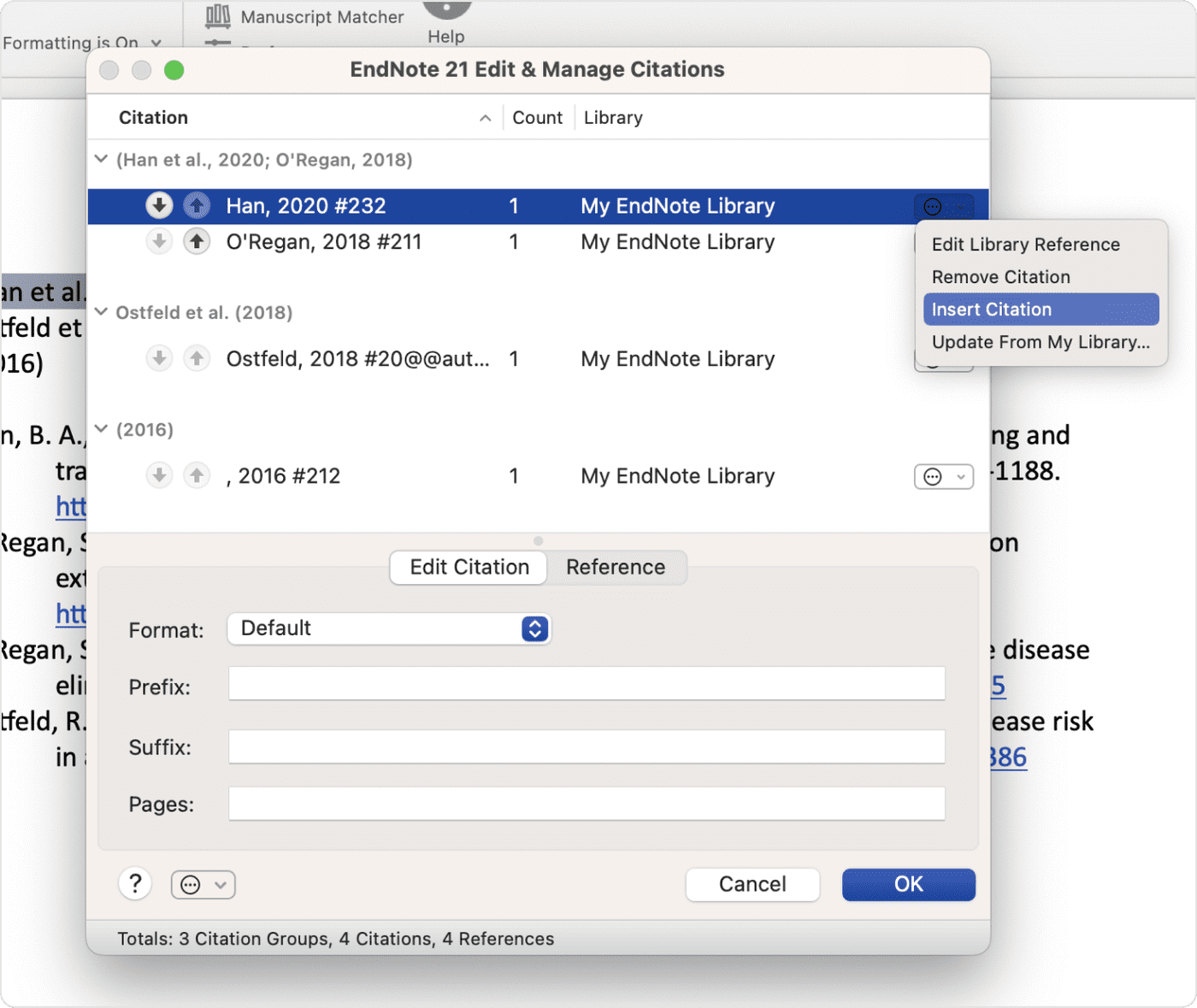
Task: Move O'Regan, 2018 #211 citation up
Action: [197, 241]
